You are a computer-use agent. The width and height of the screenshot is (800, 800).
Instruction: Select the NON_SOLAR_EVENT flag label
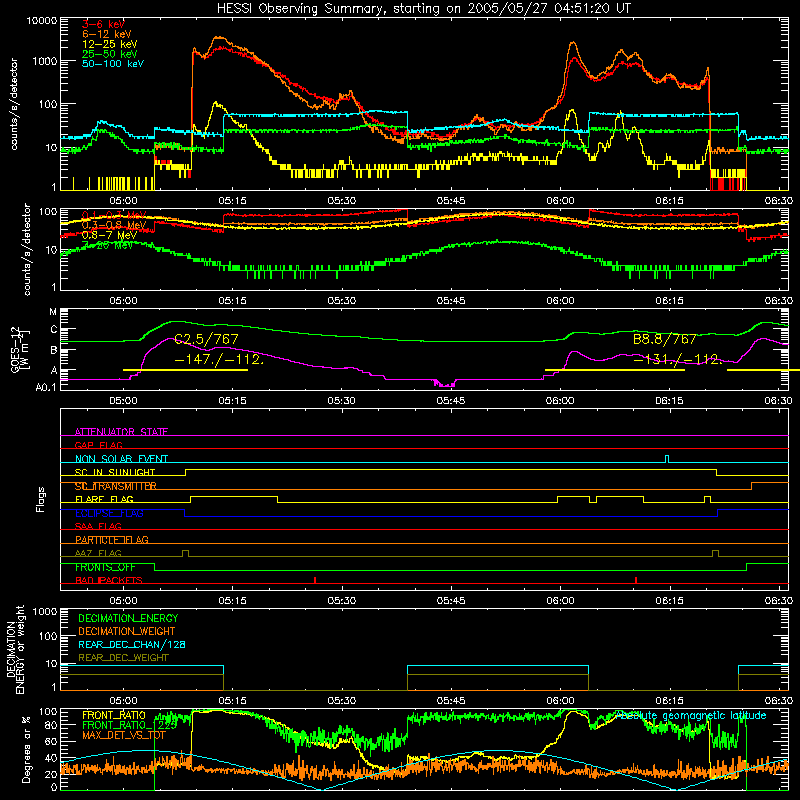pyautogui.click(x=121, y=459)
